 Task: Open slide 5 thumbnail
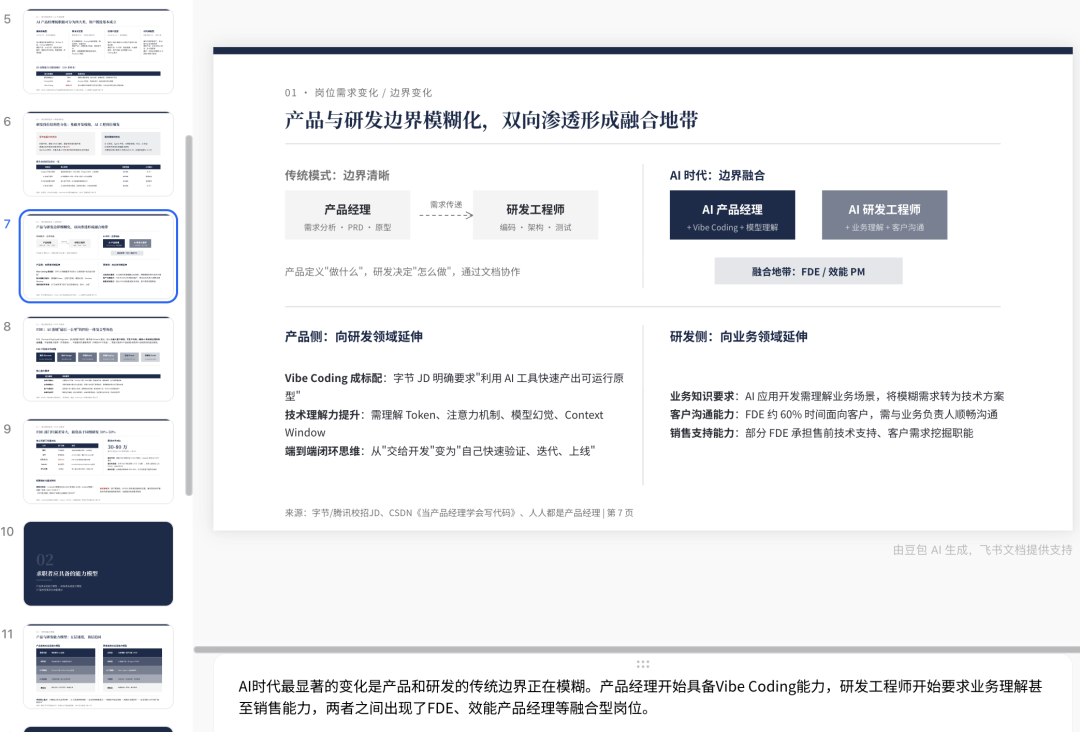click(x=98, y=51)
